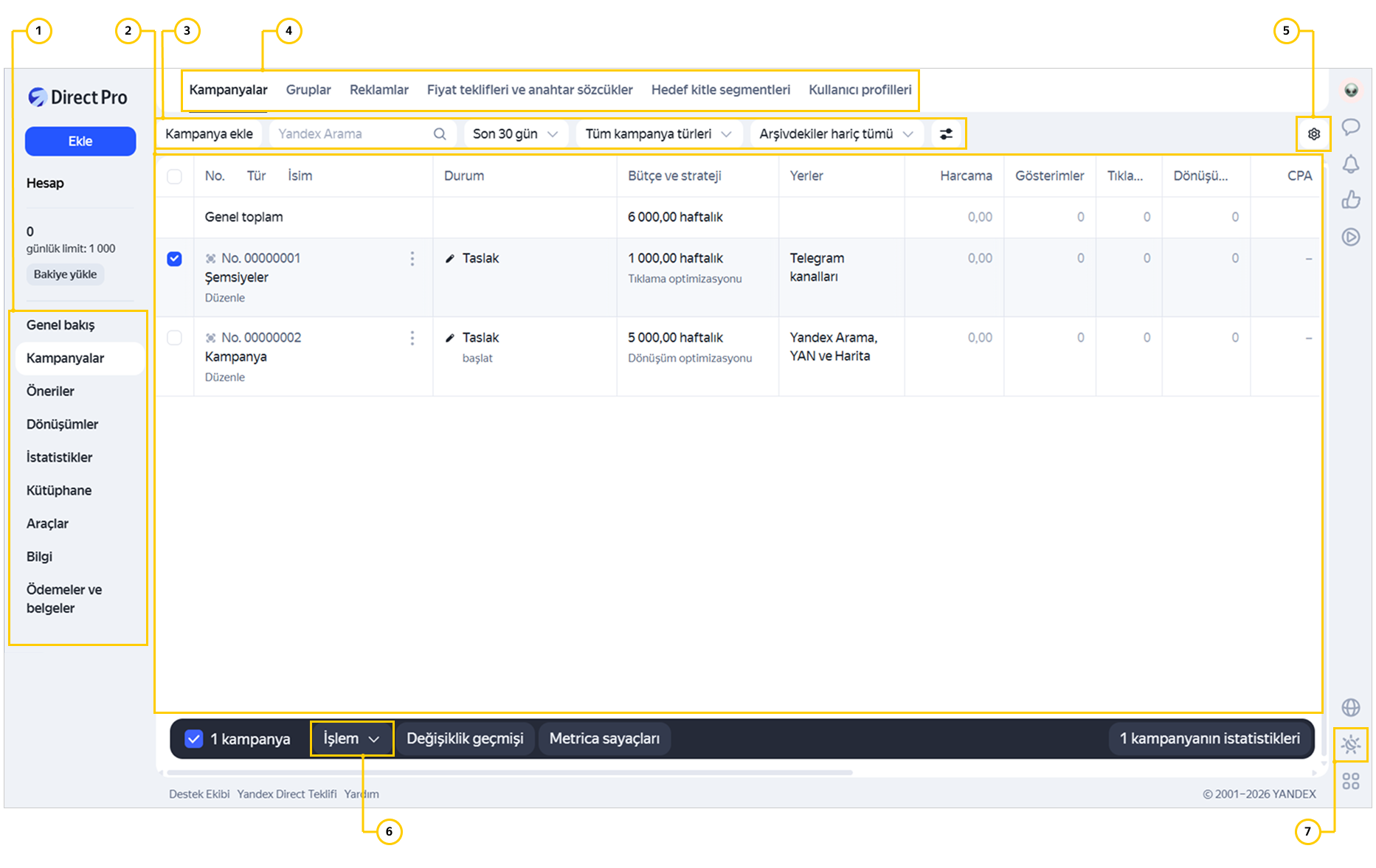Expand the "Tüm kampanya türleri" dropdown
The image size is (1376, 868).
(x=658, y=134)
